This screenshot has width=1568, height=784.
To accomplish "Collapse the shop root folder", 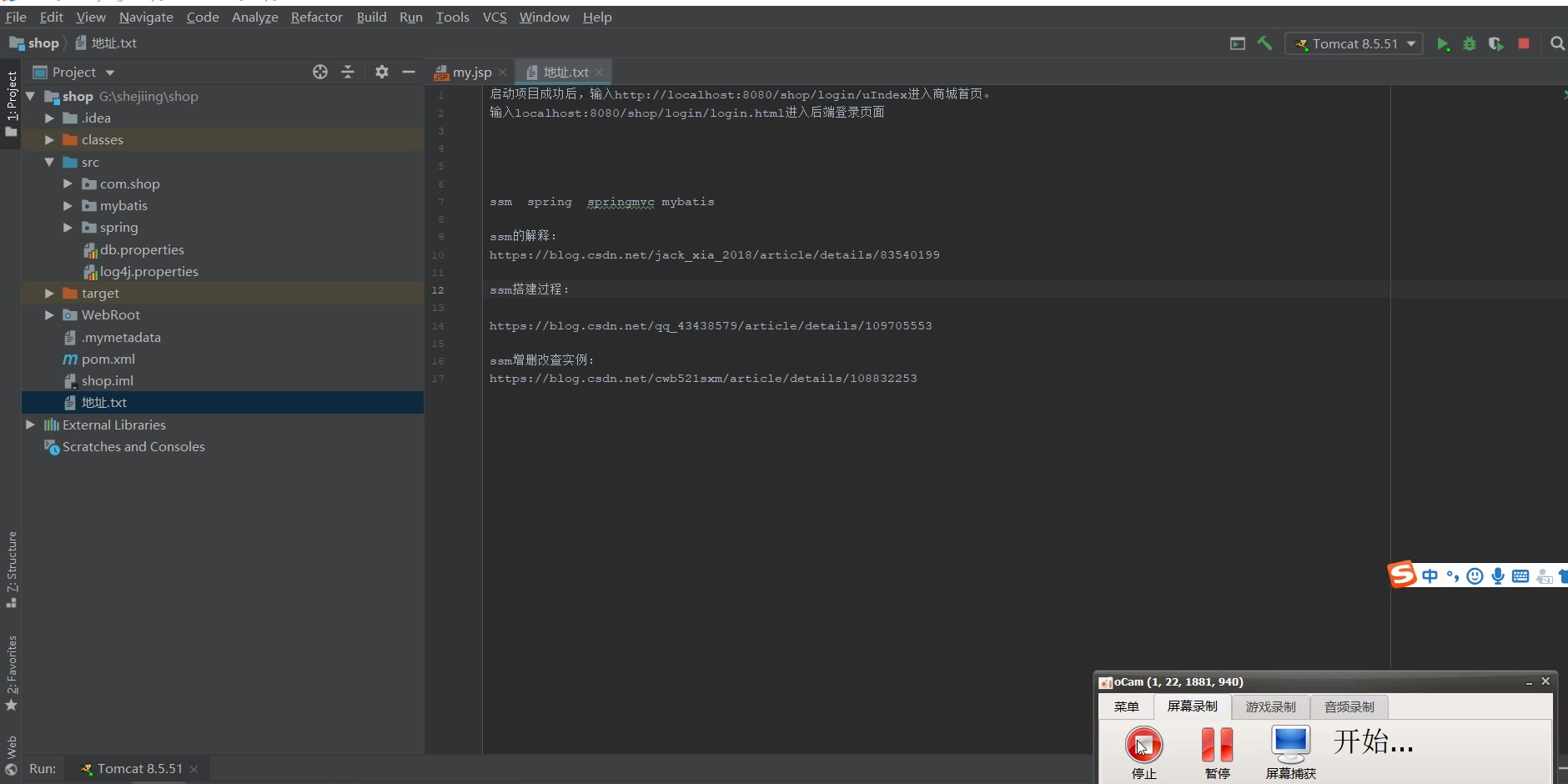I will [x=31, y=96].
